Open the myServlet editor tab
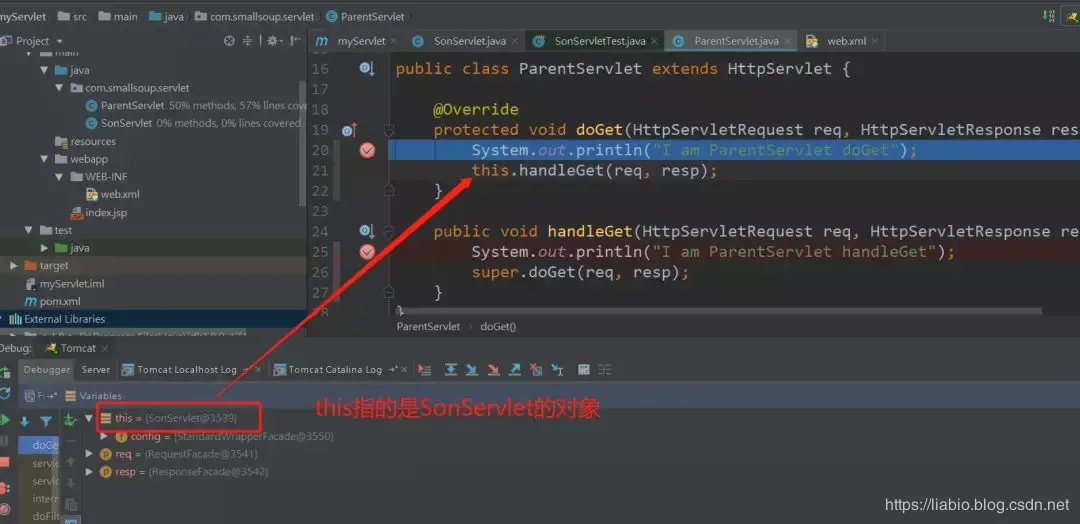This screenshot has height=524, width=1080. [x=353, y=41]
